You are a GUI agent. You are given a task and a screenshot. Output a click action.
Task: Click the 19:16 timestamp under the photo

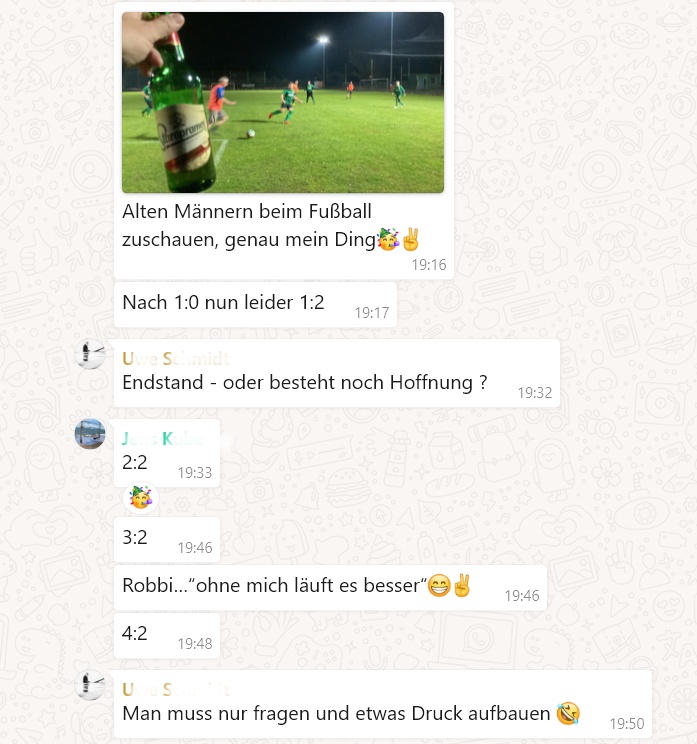[x=429, y=265]
